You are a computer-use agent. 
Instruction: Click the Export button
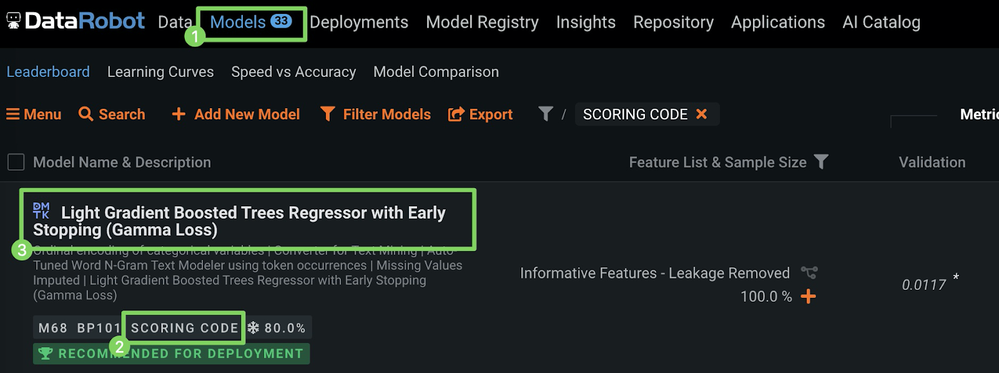point(480,114)
